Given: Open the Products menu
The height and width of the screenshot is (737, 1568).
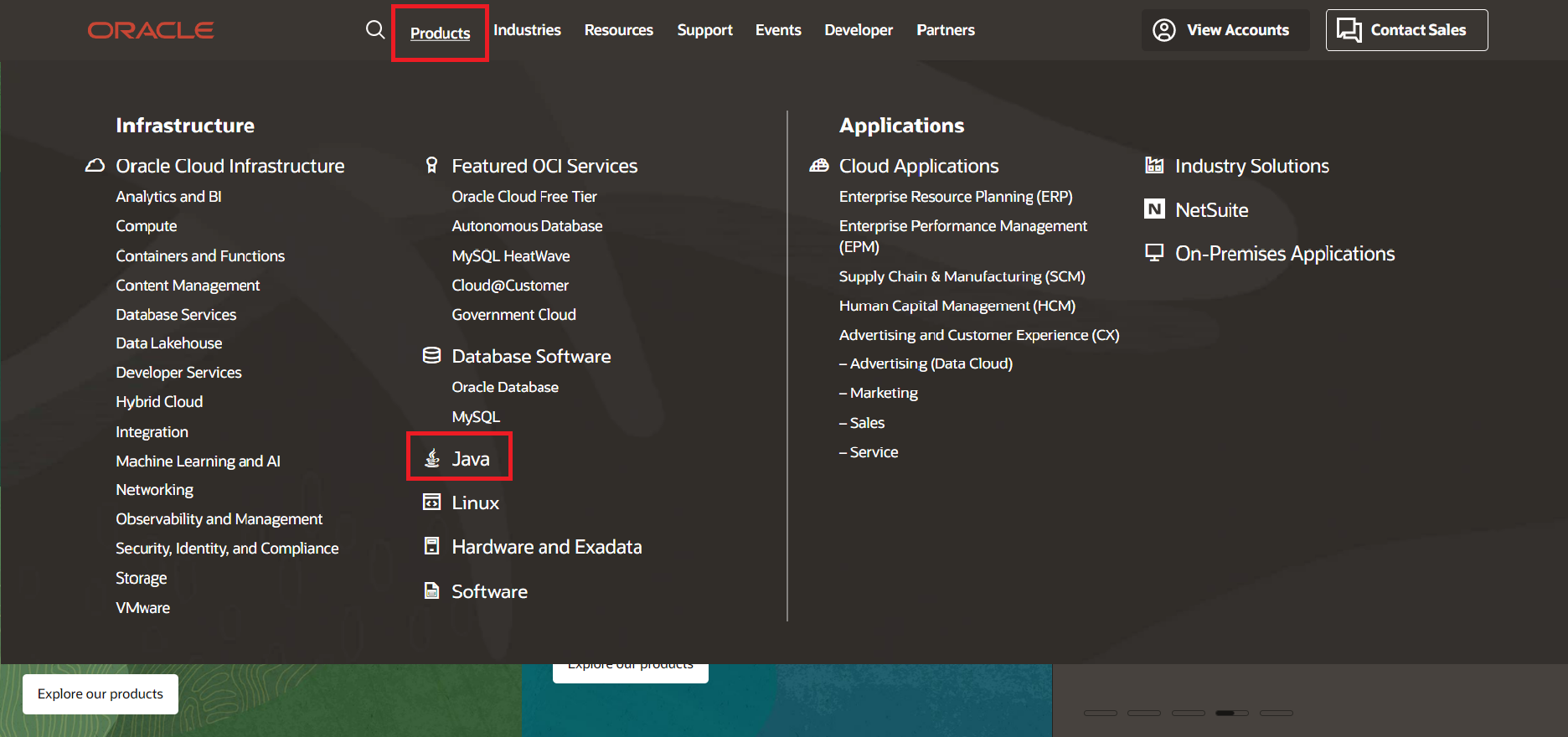Looking at the screenshot, I should click(x=440, y=33).
